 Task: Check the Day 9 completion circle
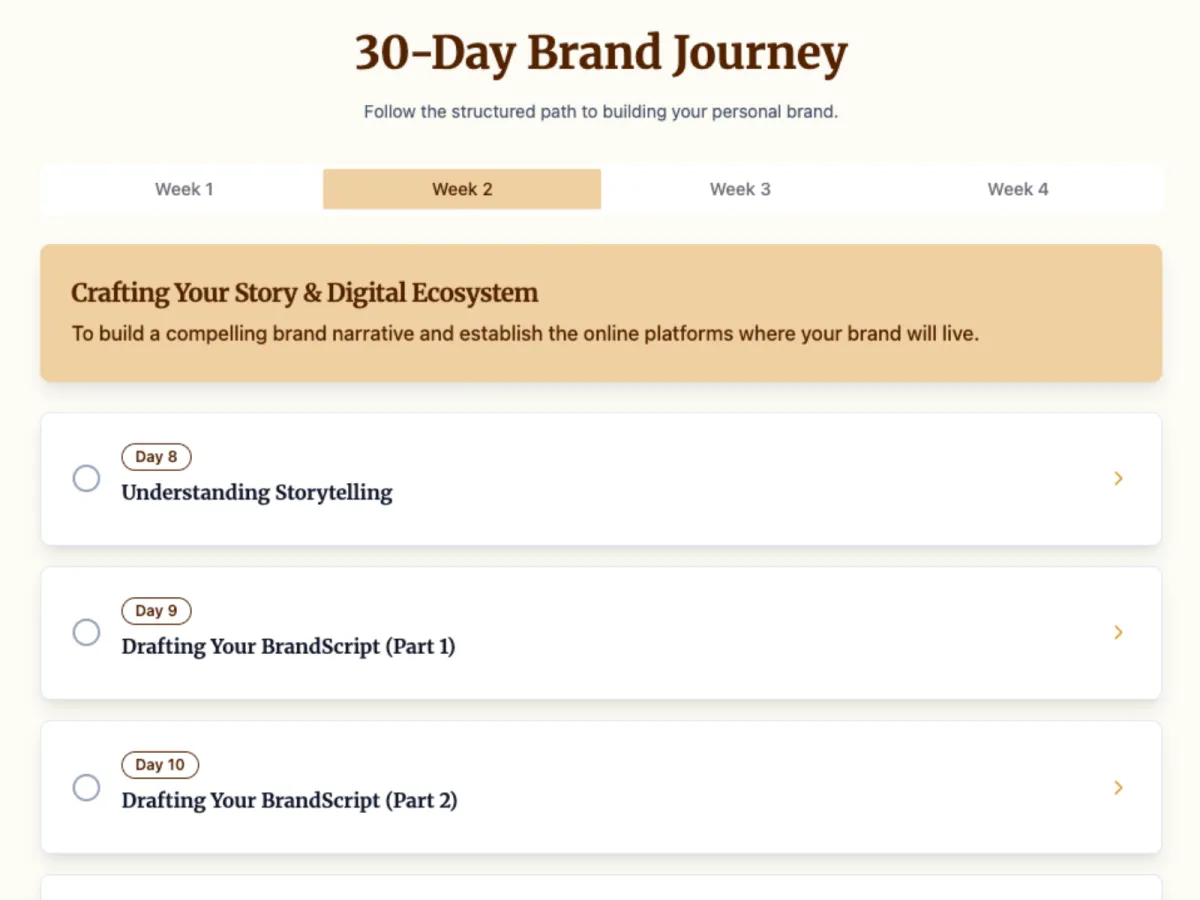tap(87, 633)
